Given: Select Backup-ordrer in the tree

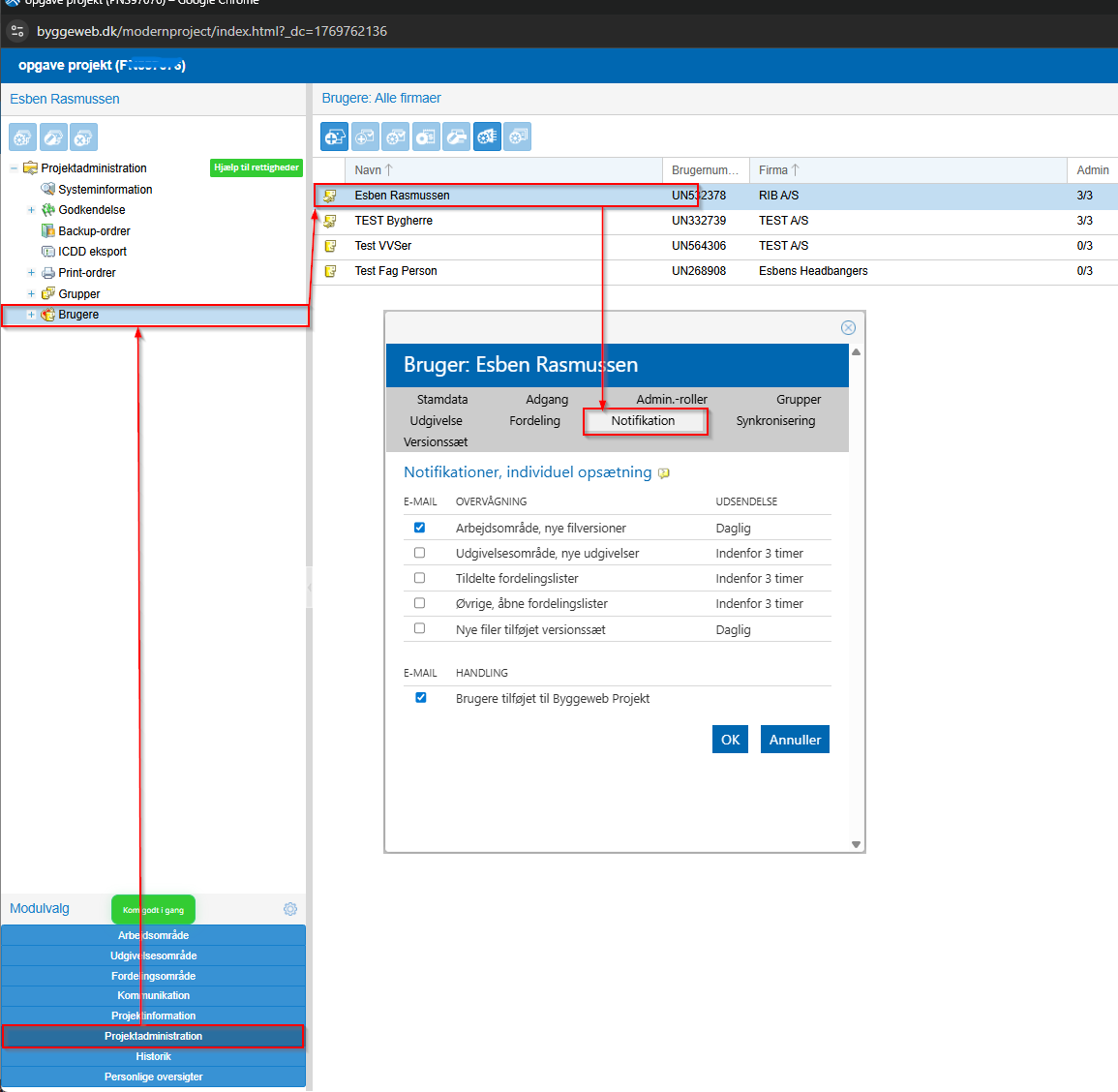Looking at the screenshot, I should pos(94,231).
